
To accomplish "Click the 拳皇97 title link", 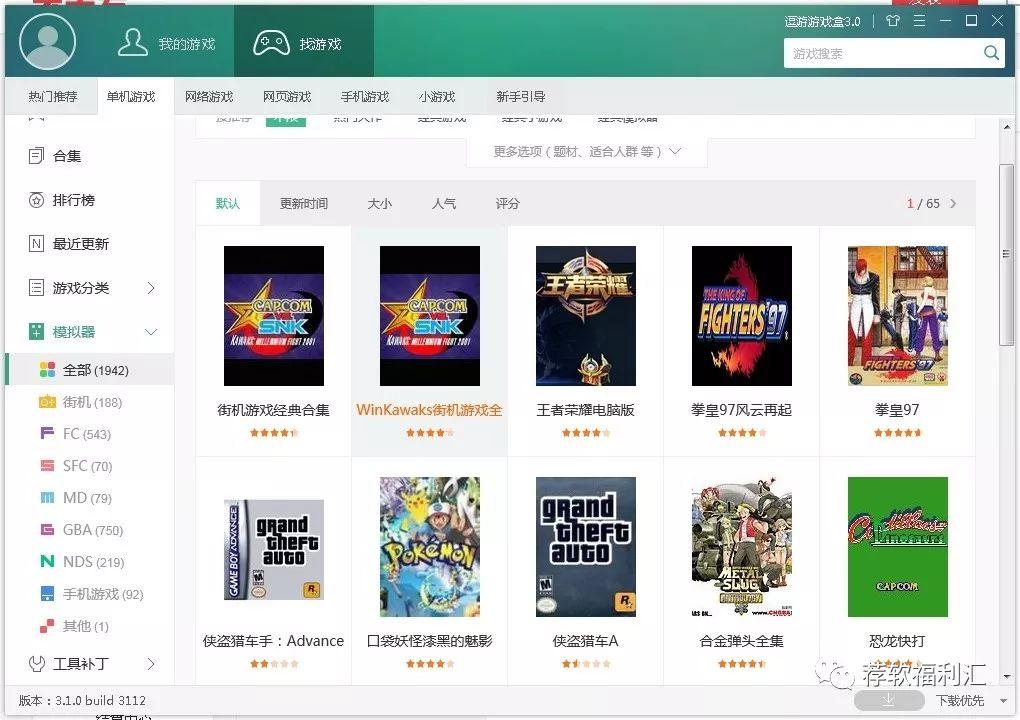I will coord(897,410).
